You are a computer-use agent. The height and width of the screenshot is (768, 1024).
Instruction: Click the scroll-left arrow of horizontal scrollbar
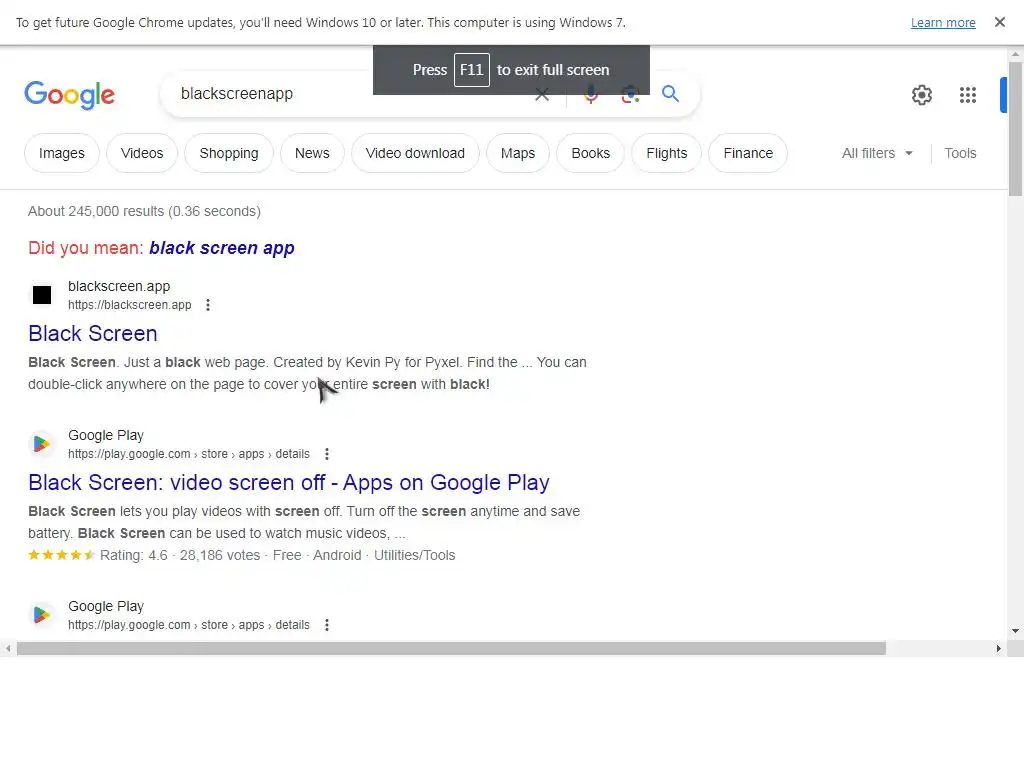click(x=8, y=648)
